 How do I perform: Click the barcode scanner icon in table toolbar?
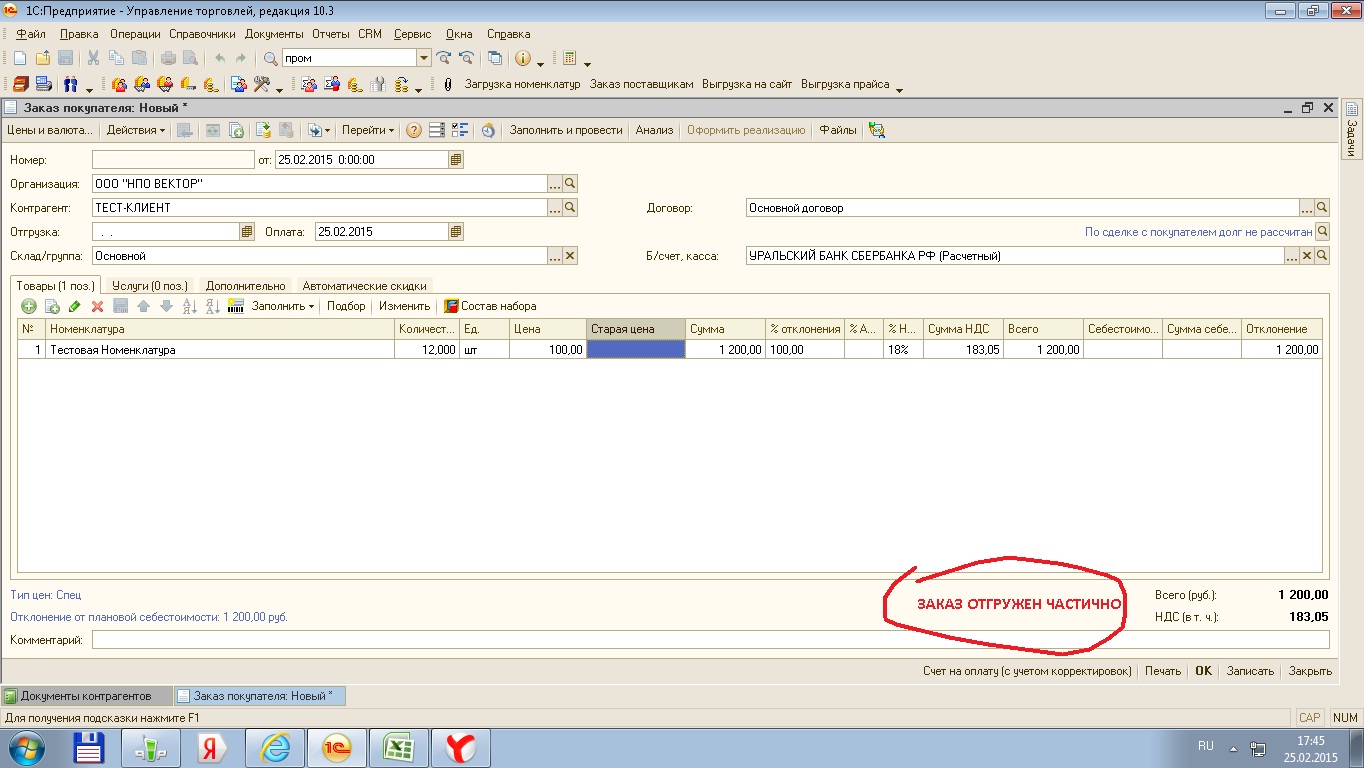(236, 306)
